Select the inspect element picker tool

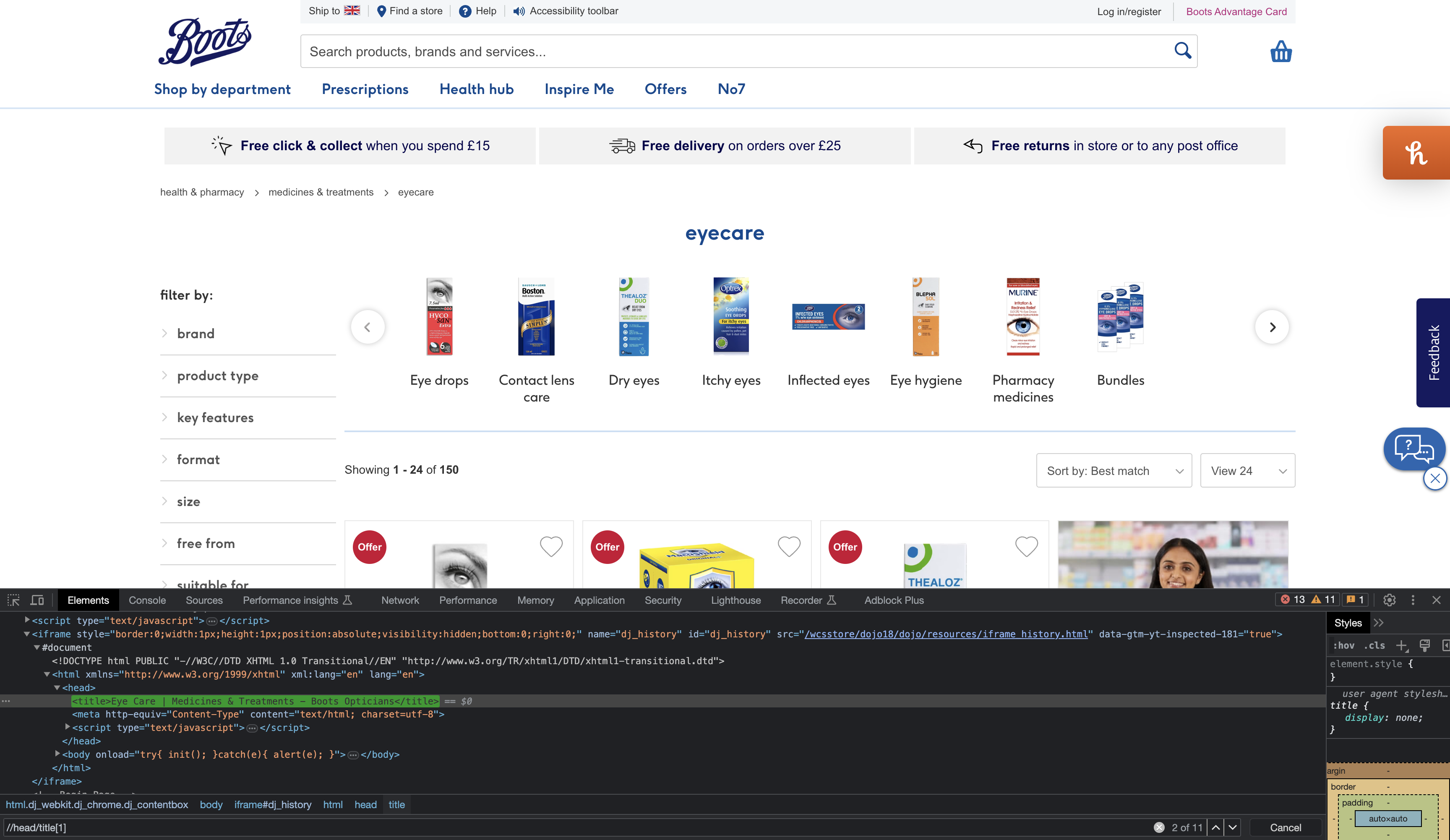click(13, 600)
